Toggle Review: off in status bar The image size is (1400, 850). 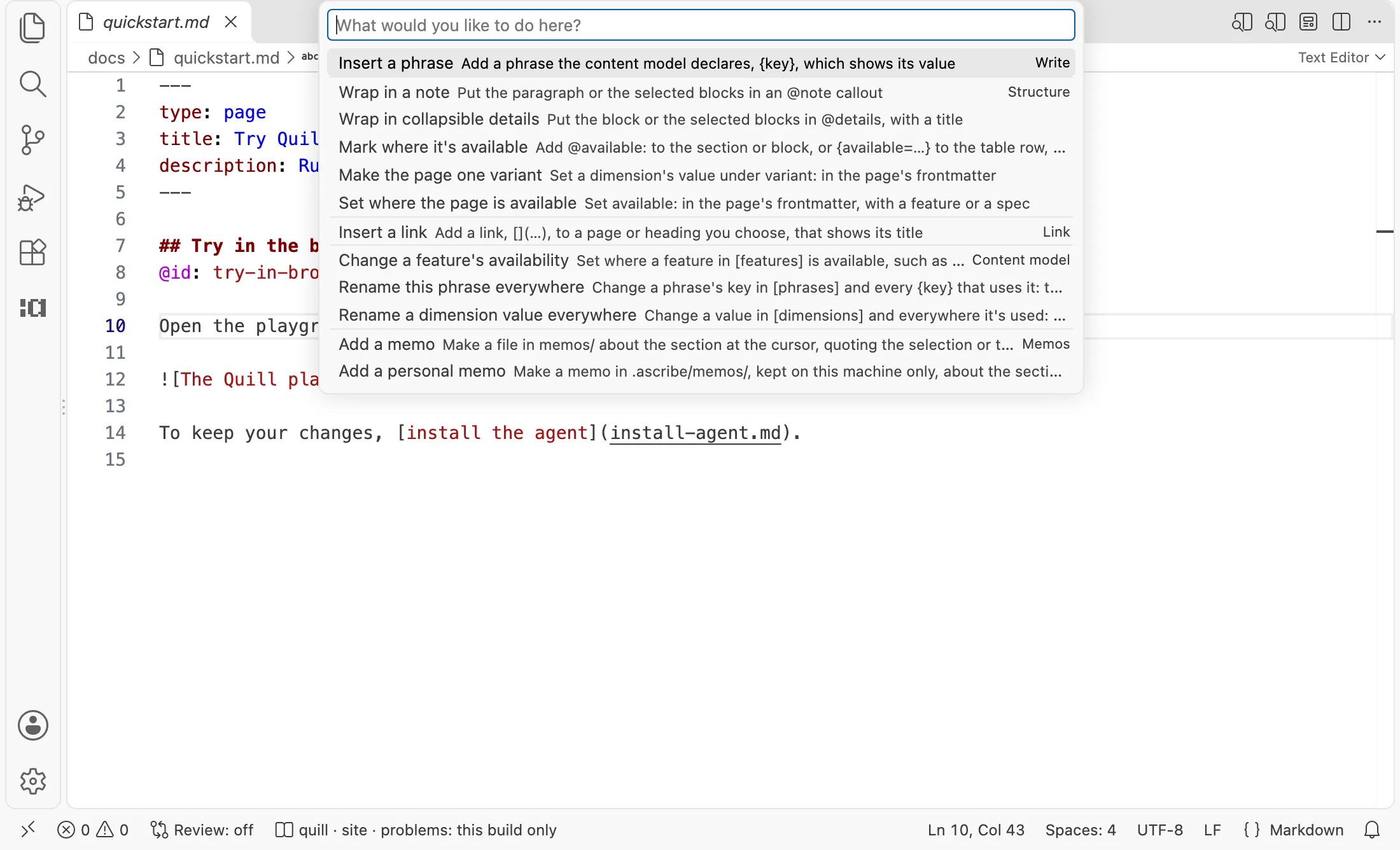[x=202, y=830]
